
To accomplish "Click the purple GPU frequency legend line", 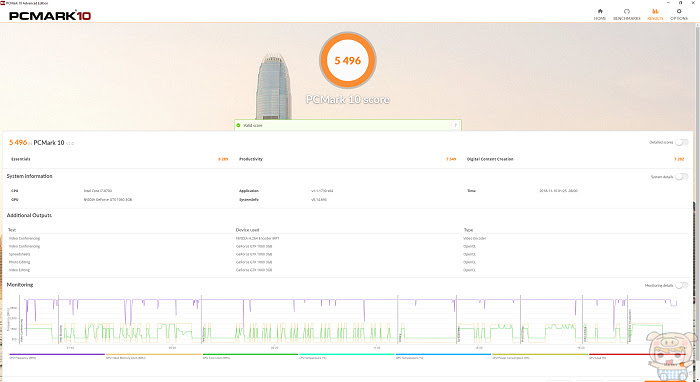I will 57,354.
